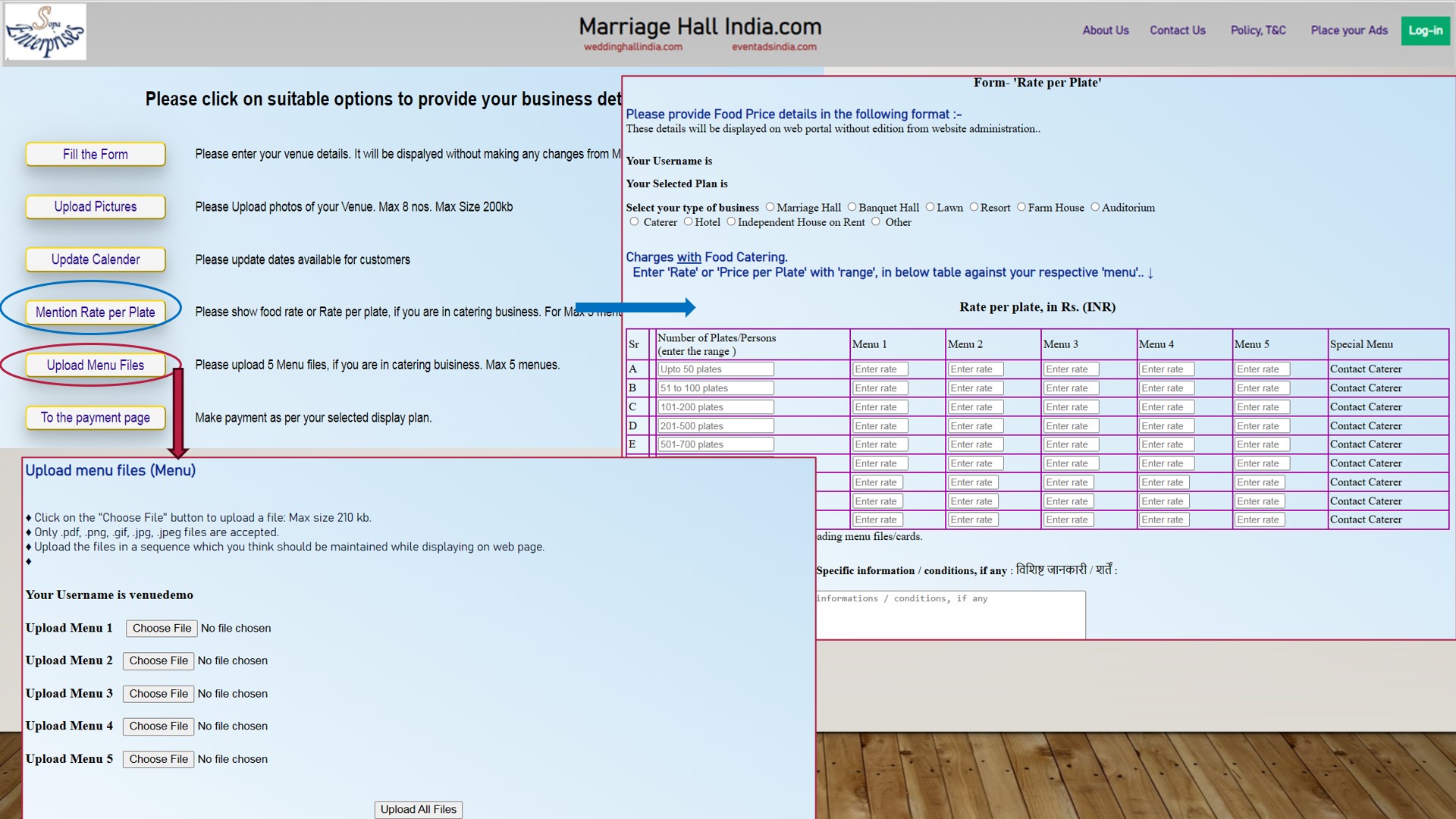Select Lawn business type
Image resolution: width=1456 pixels, height=819 pixels.
(x=930, y=207)
